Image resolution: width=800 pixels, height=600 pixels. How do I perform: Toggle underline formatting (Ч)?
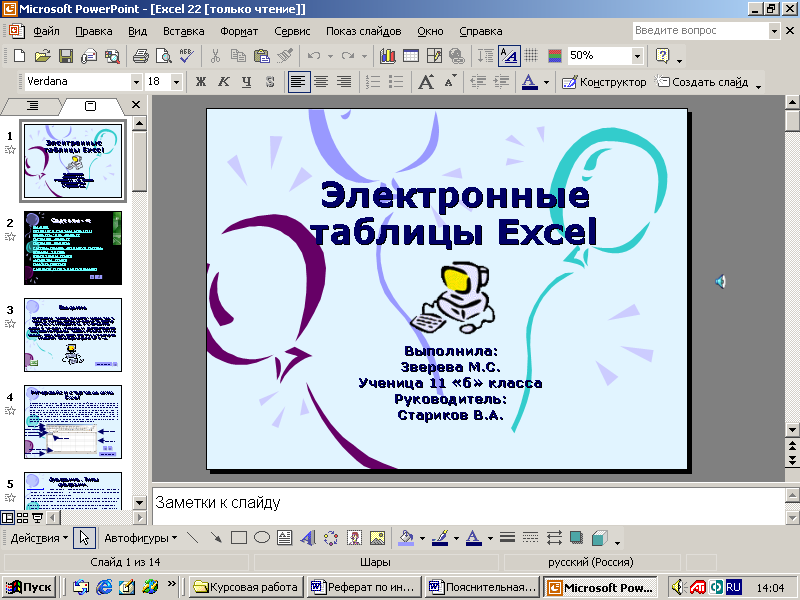pyautogui.click(x=247, y=82)
